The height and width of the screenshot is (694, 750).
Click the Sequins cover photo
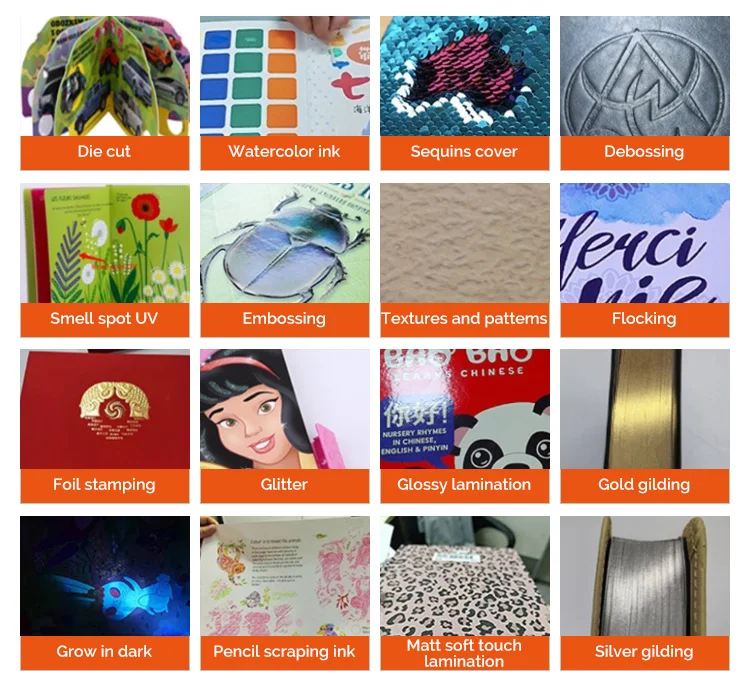(465, 76)
